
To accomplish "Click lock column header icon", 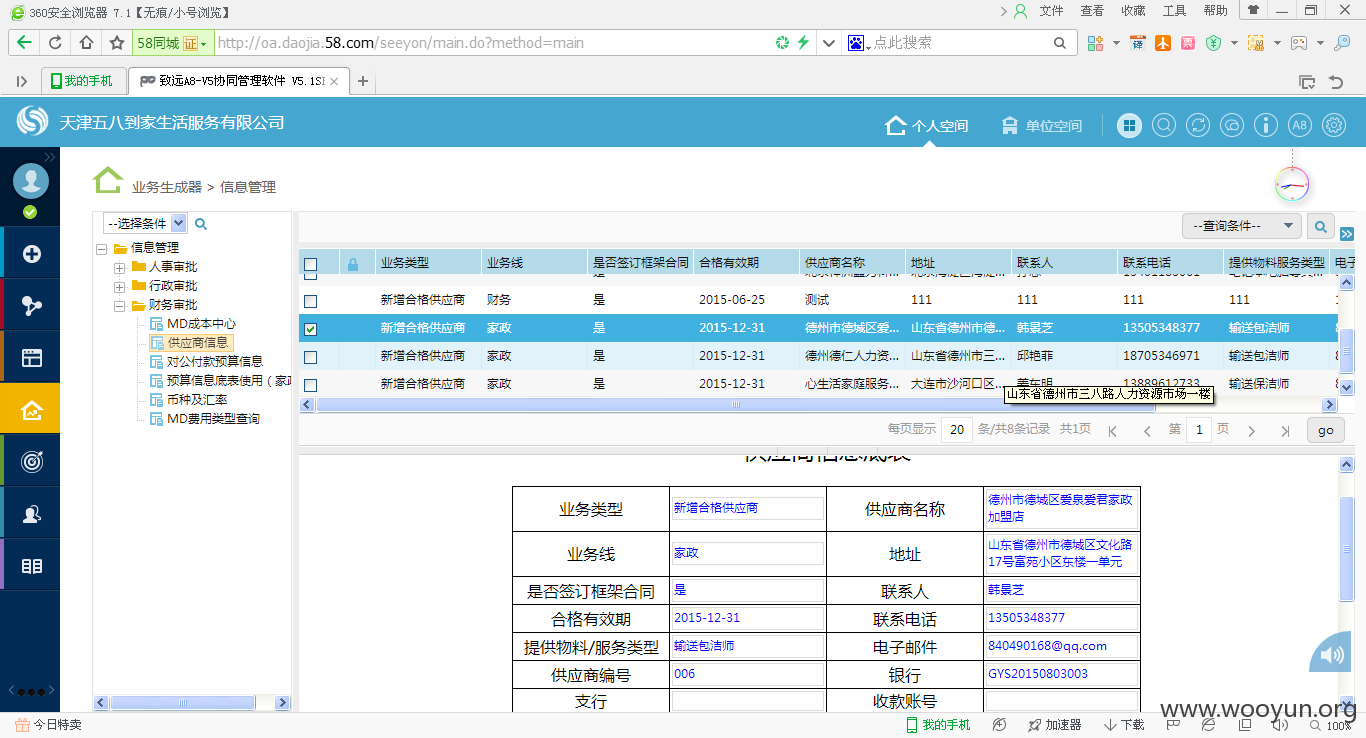I will tap(353, 264).
